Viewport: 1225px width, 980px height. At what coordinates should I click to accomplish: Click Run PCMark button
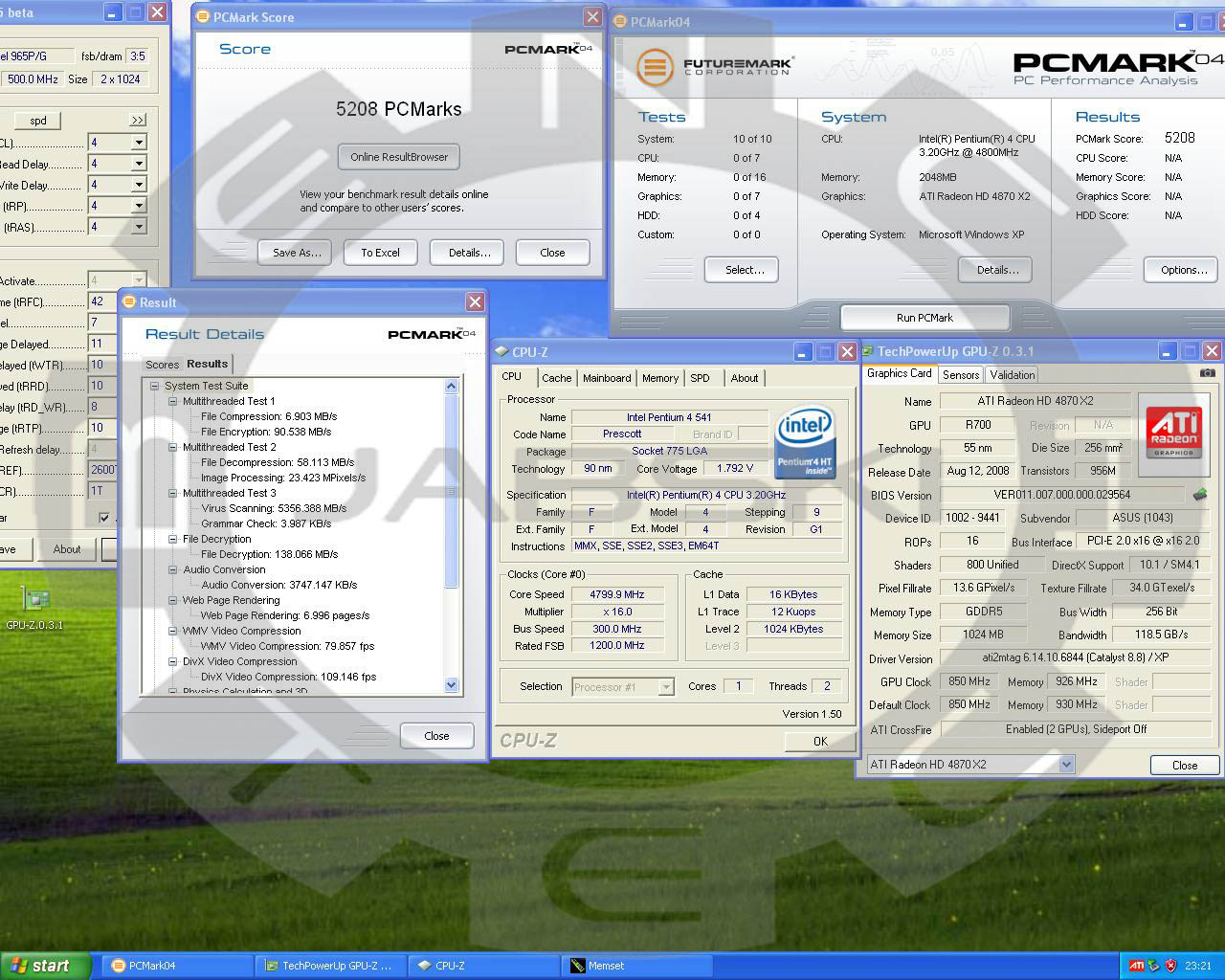924,318
